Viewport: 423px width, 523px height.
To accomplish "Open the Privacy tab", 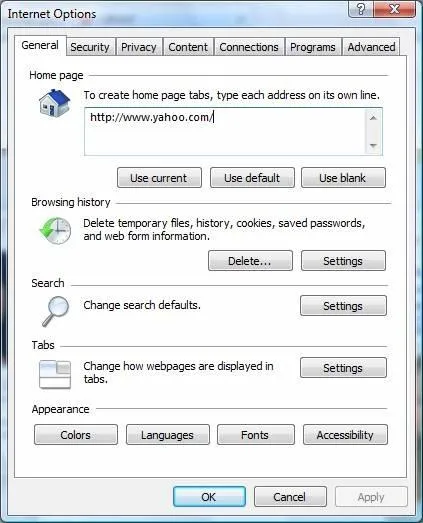I will [138, 47].
